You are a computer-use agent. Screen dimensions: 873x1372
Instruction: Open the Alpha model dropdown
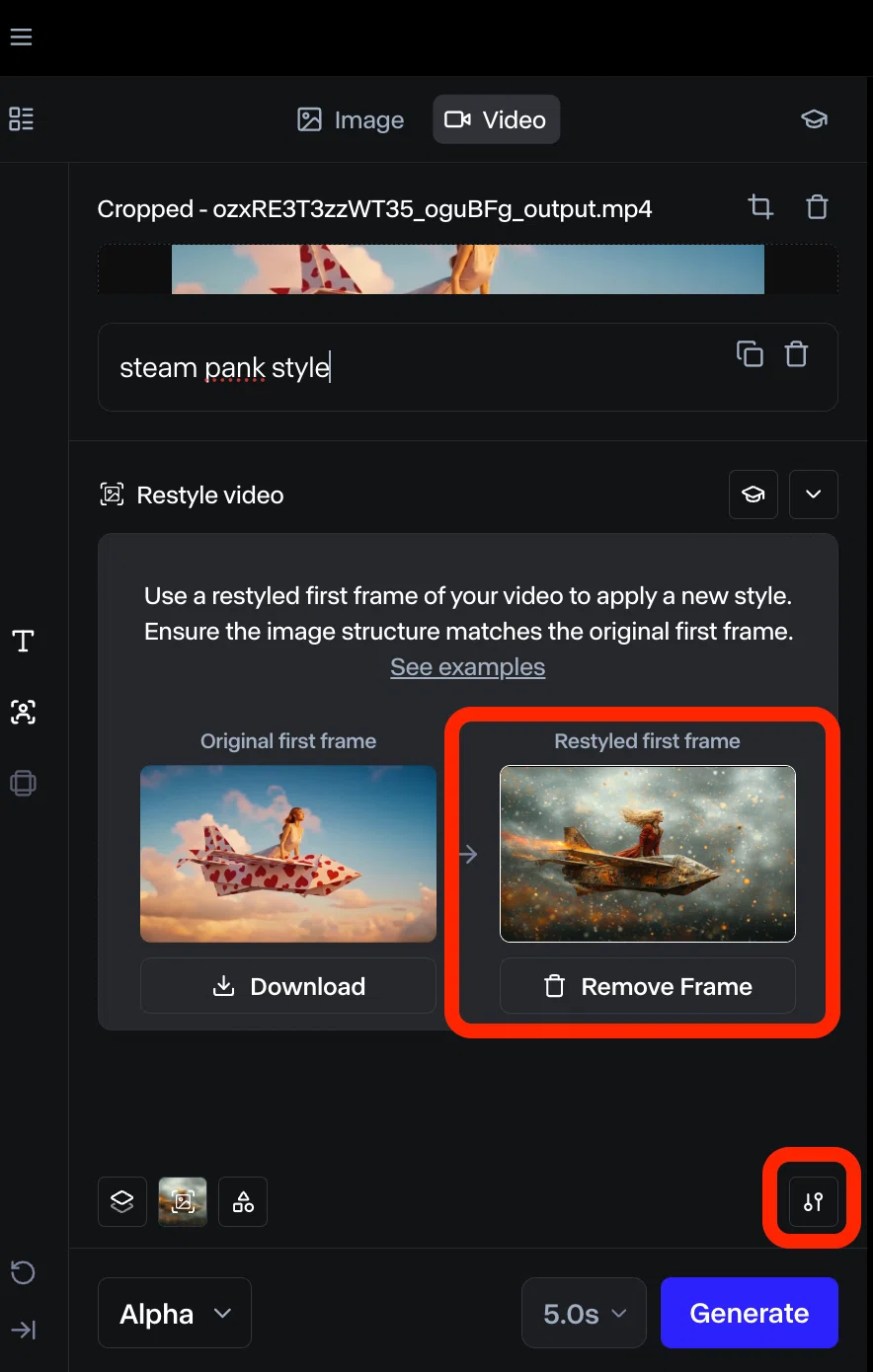coord(175,1313)
